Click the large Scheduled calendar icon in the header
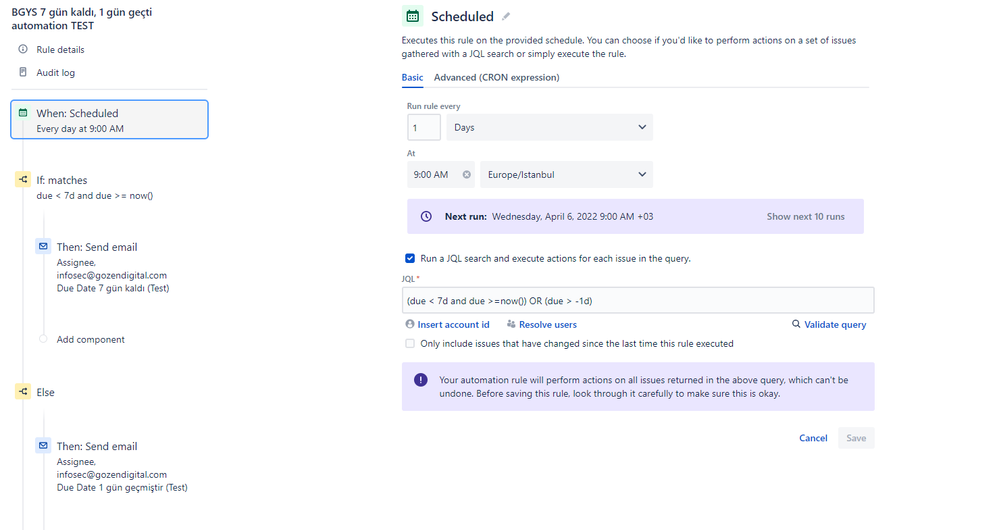The width and height of the screenshot is (999, 530). pos(412,16)
